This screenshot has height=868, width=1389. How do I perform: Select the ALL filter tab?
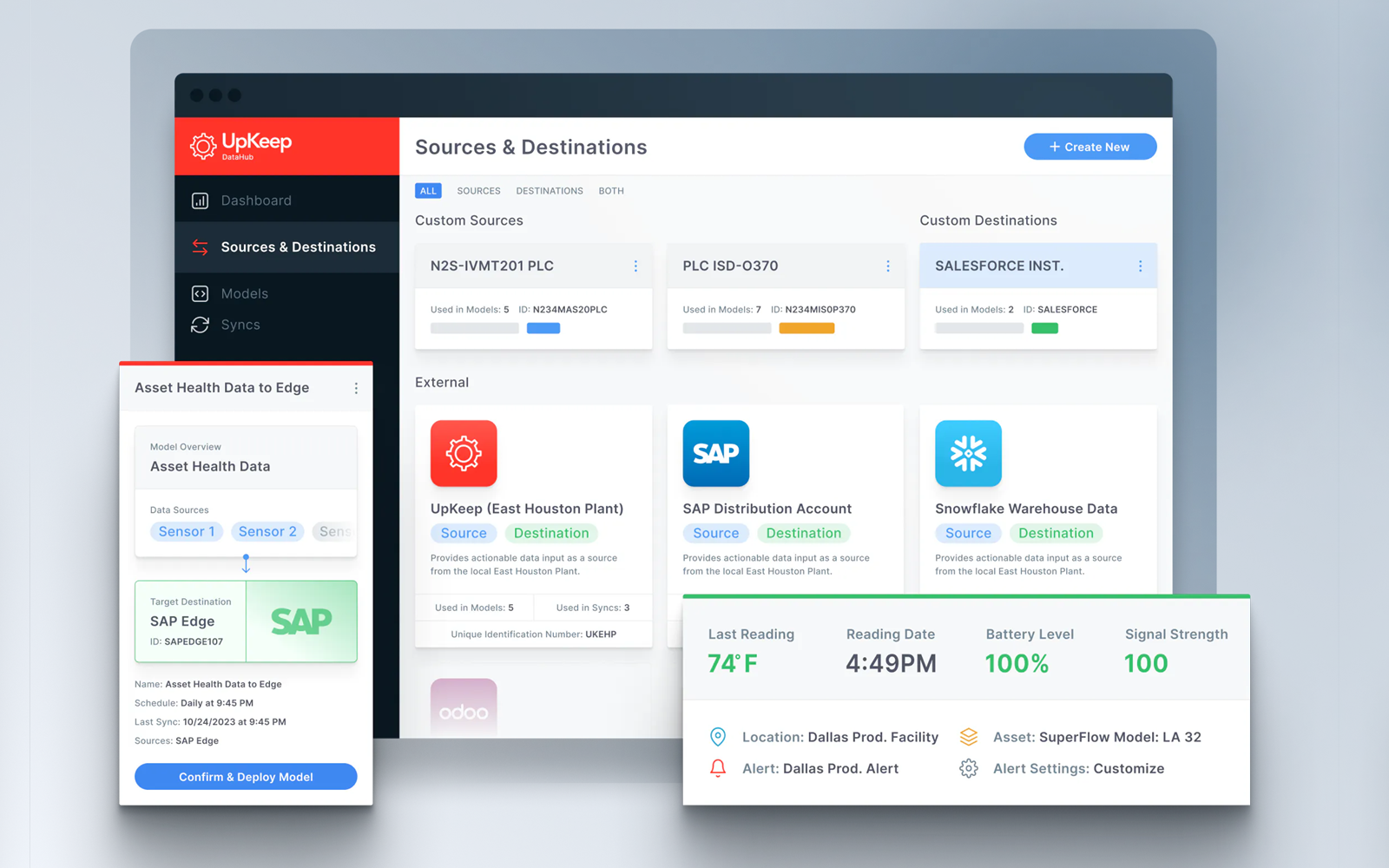[x=428, y=191]
